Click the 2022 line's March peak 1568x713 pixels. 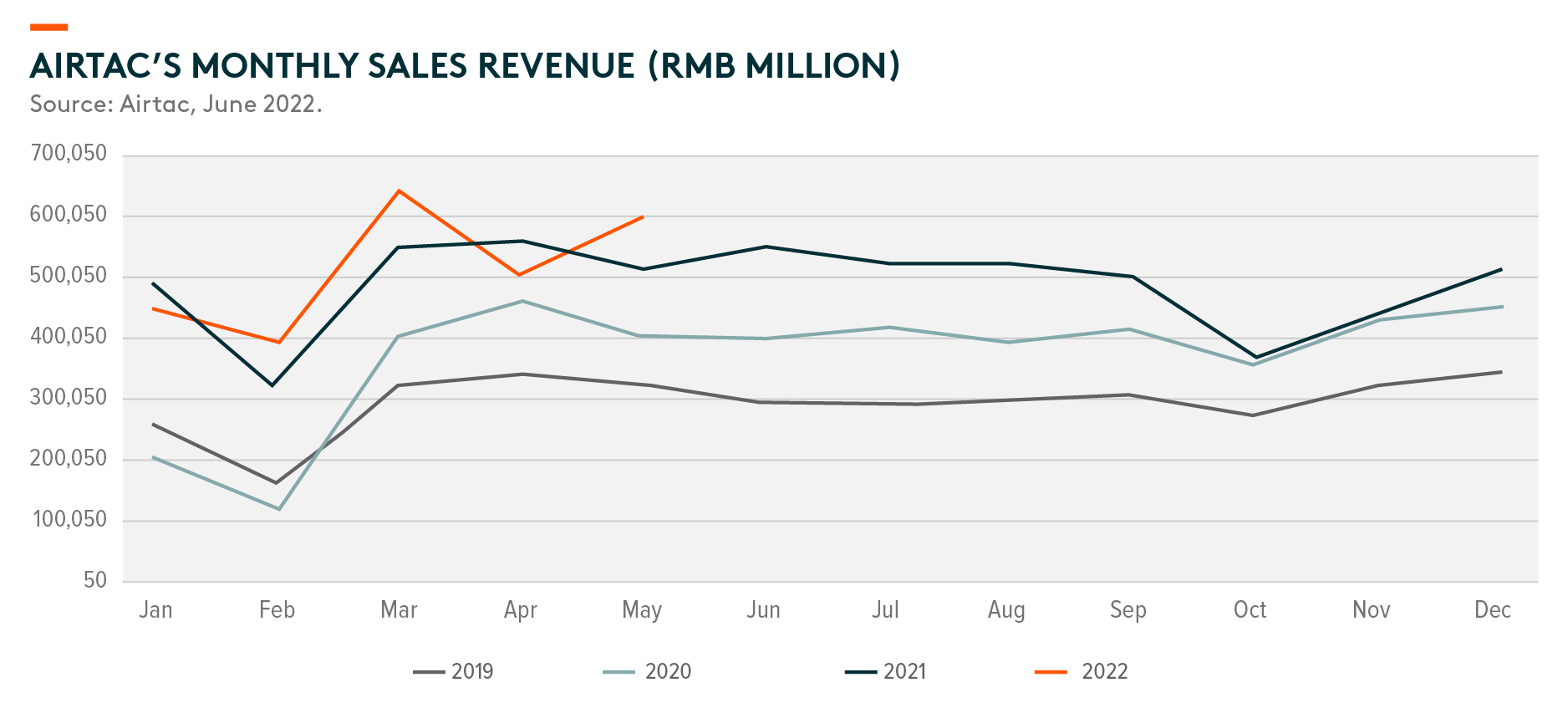399,191
